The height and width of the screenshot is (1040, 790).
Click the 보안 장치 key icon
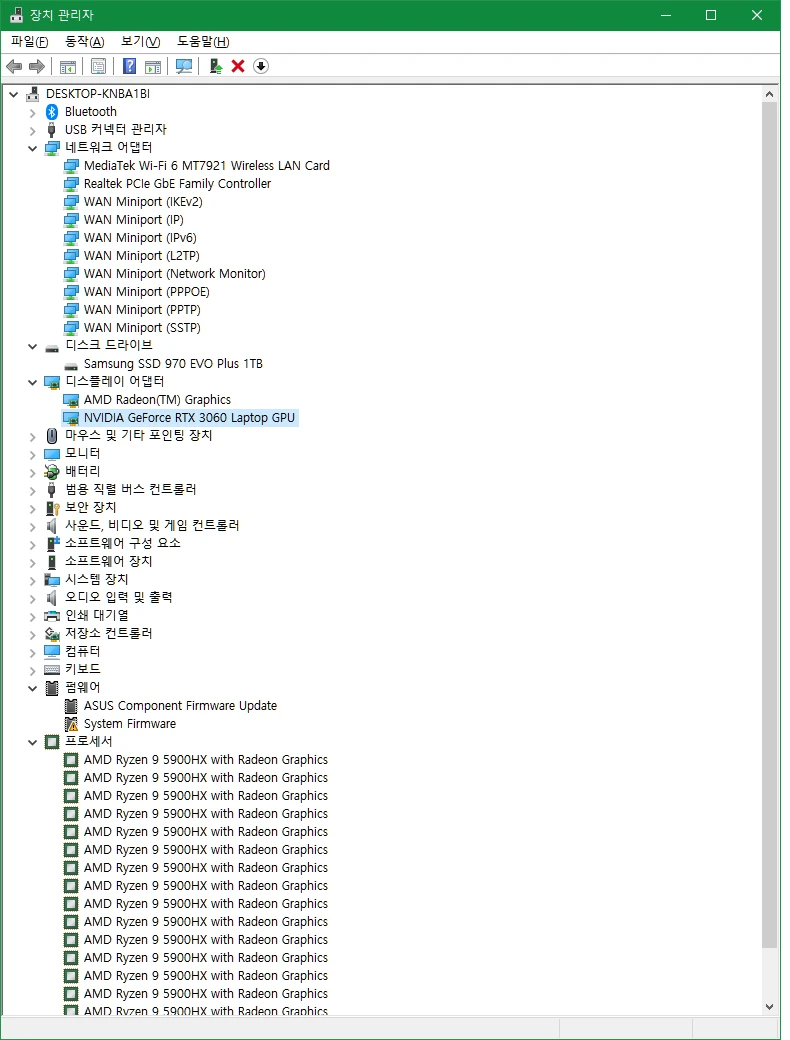(52, 507)
